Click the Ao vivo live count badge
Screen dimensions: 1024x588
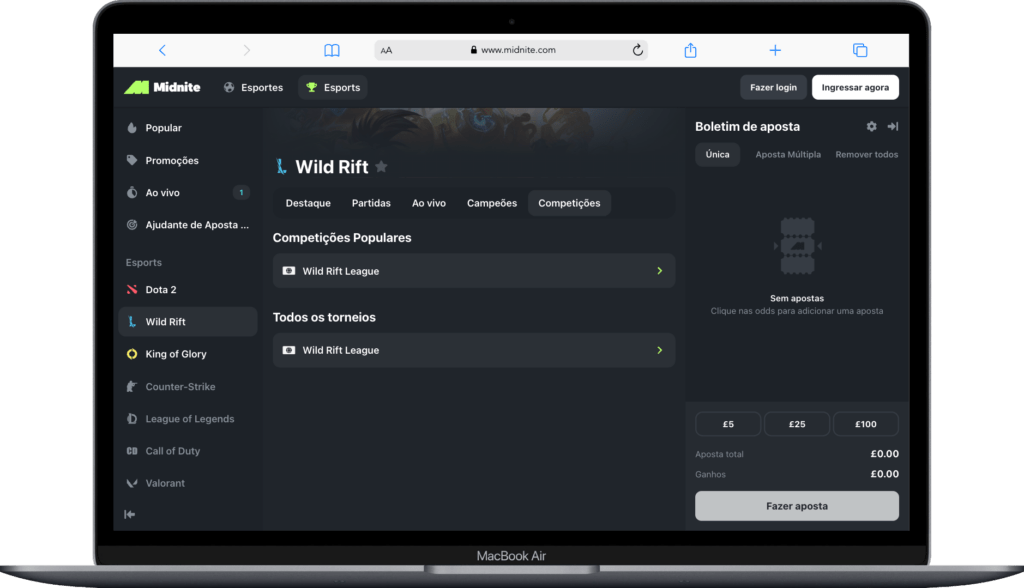[242, 193]
